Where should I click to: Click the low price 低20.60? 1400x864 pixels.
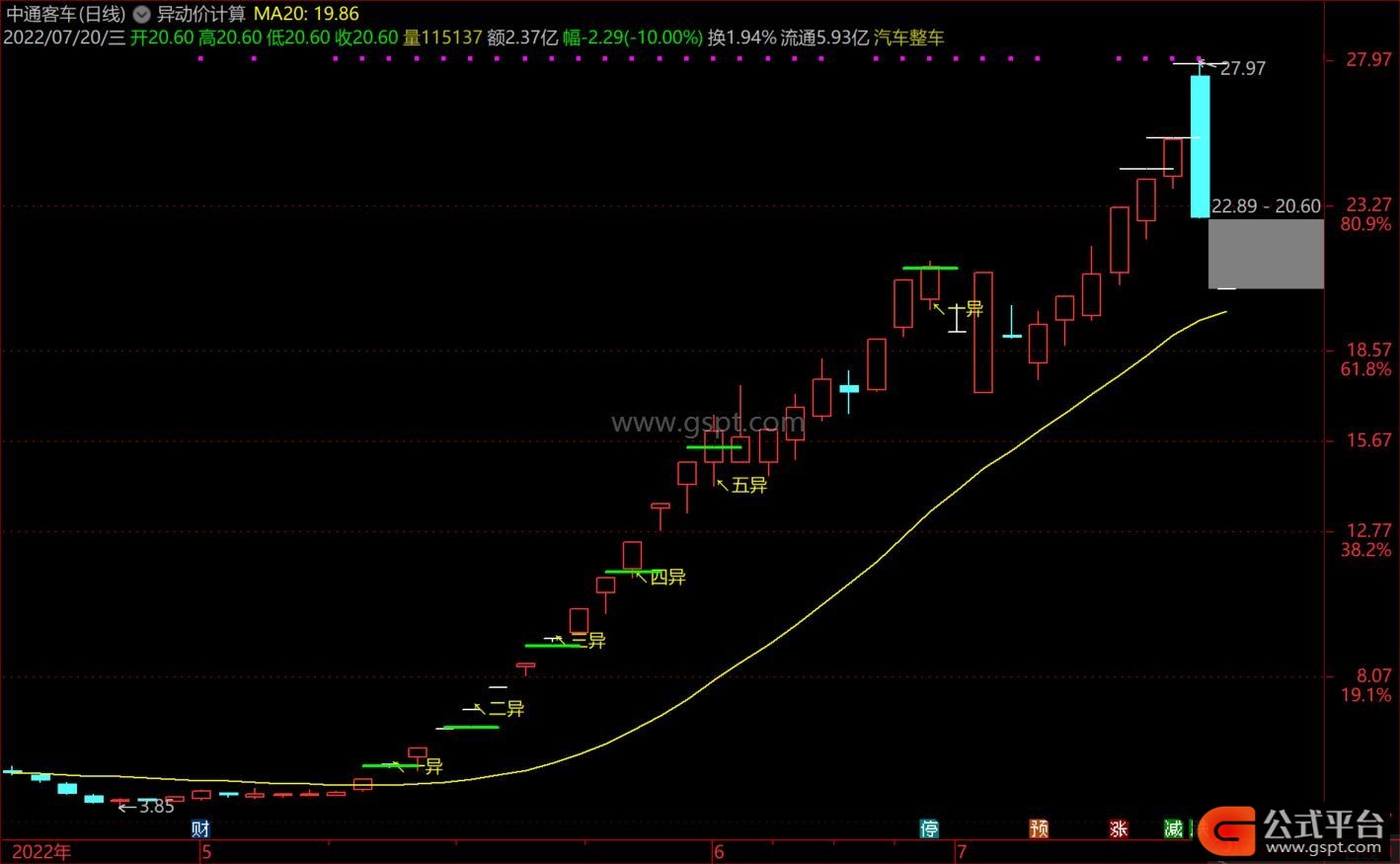click(298, 38)
